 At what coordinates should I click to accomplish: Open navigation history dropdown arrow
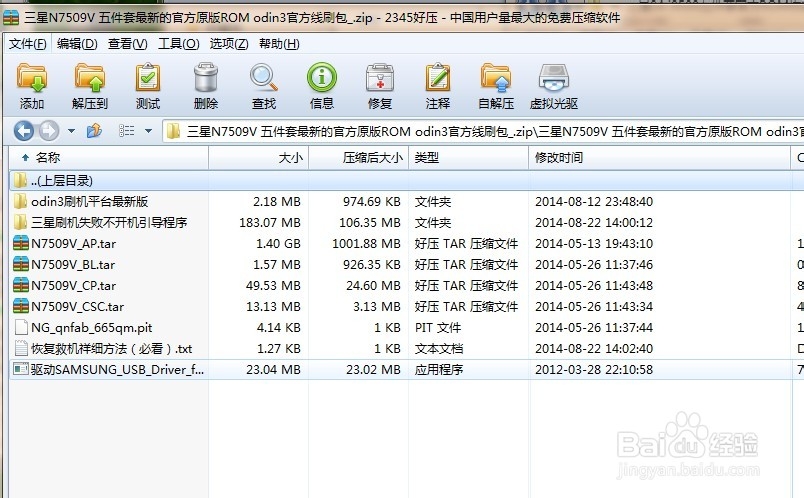71,131
